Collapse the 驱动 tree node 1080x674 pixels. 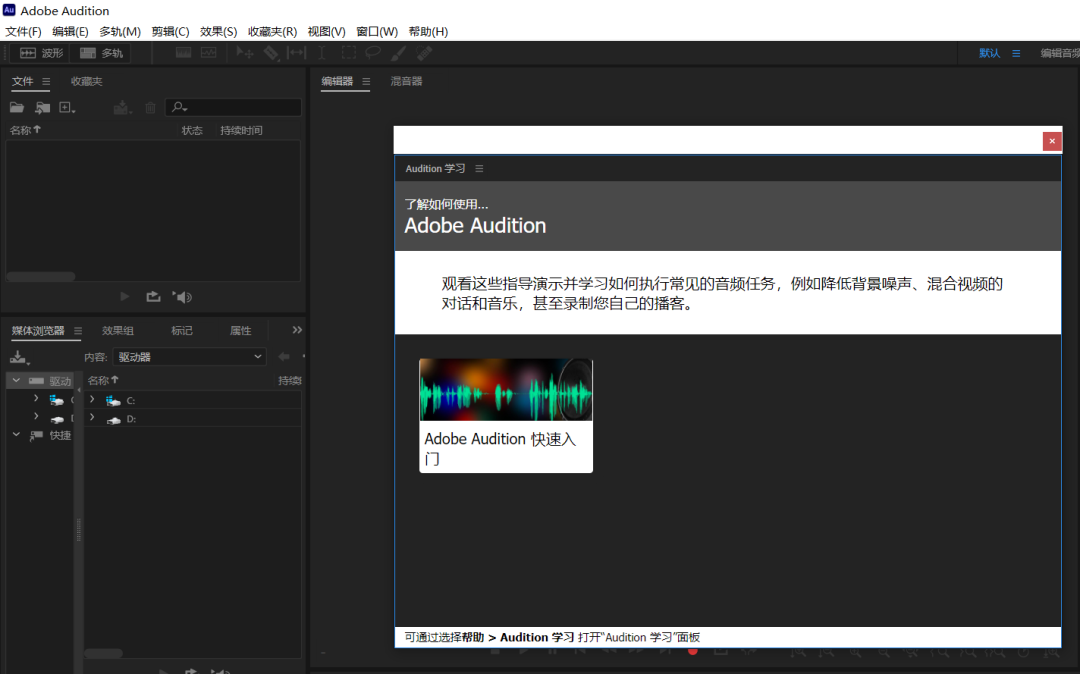coord(16,380)
